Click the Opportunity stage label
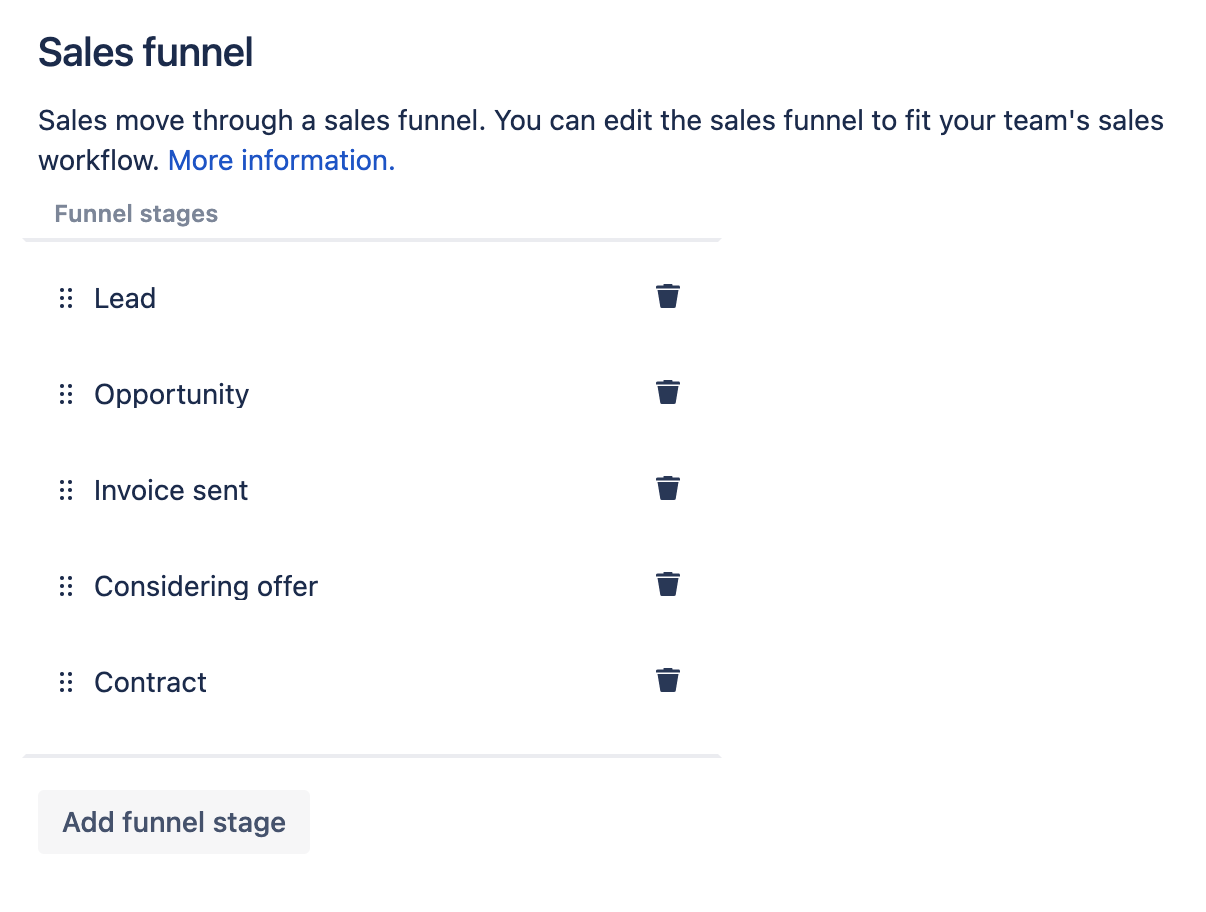 point(171,394)
